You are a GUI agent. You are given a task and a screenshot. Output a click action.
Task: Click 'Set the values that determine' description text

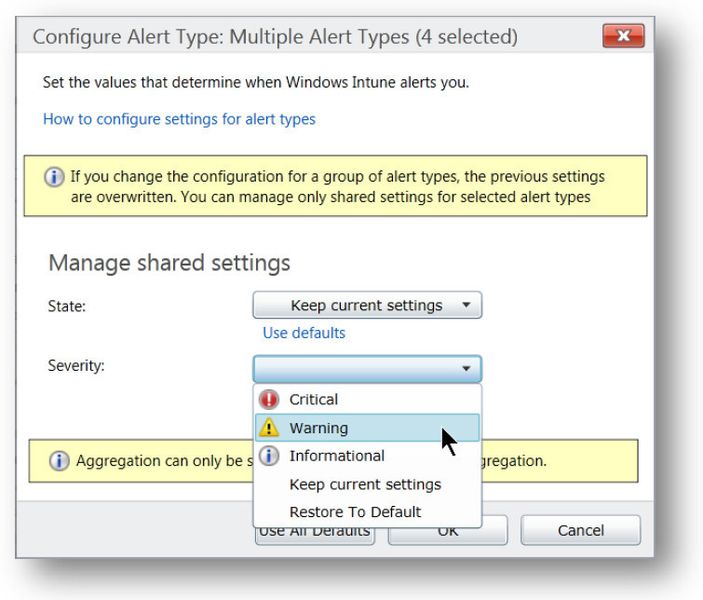pyautogui.click(x=256, y=83)
